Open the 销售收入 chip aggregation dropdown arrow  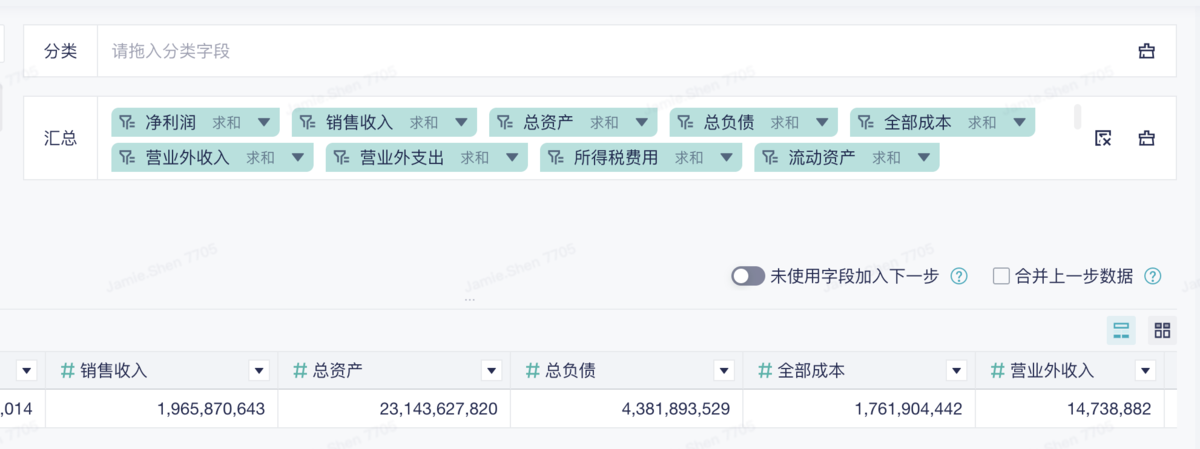[x=461, y=123]
